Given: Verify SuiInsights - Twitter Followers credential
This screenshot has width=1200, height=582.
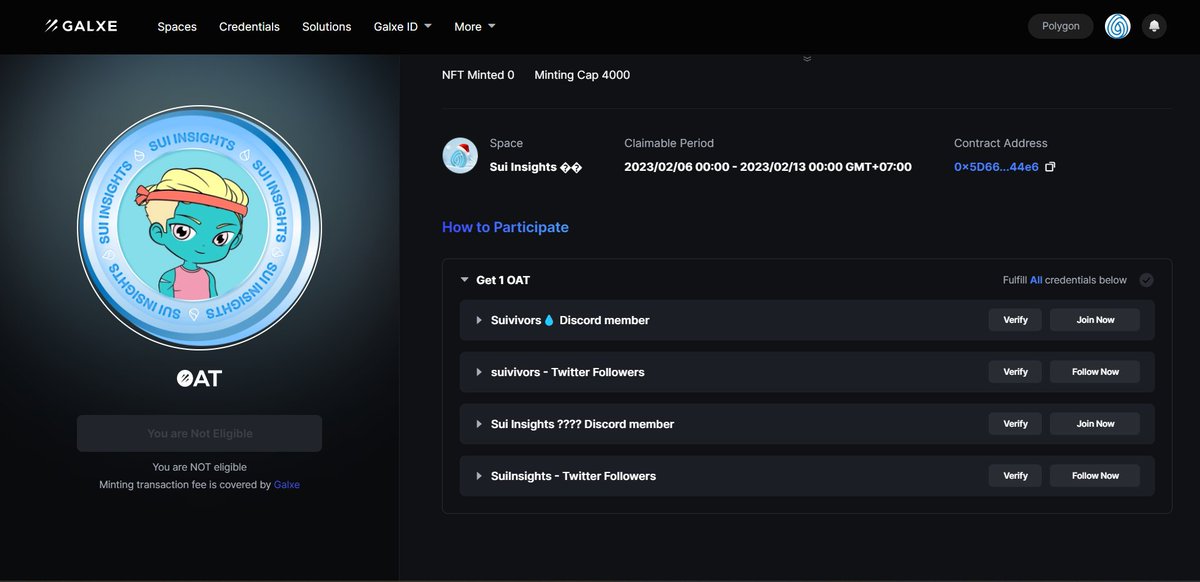Looking at the screenshot, I should click(x=1015, y=476).
